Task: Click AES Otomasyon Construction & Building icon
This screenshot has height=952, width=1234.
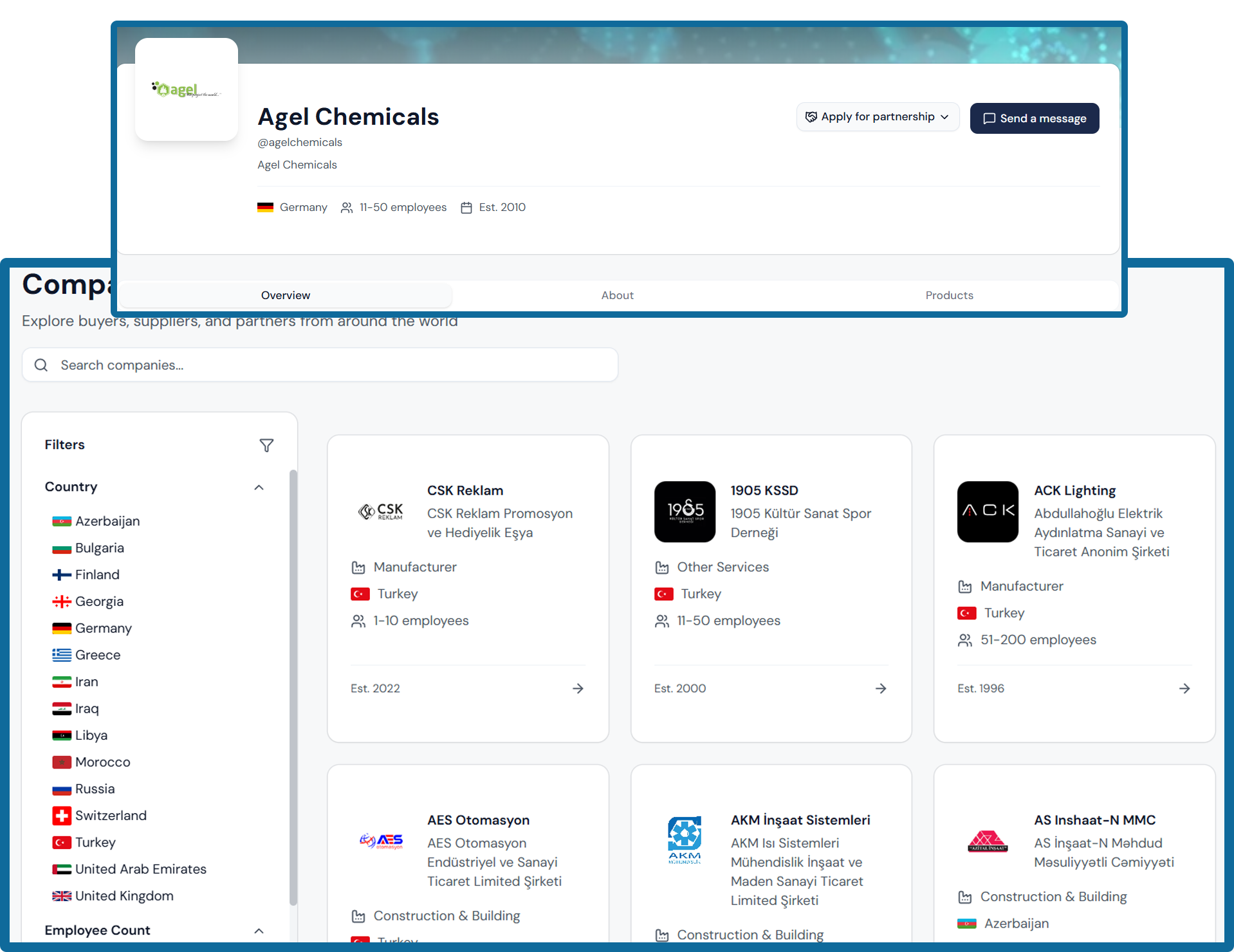Action: point(358,917)
